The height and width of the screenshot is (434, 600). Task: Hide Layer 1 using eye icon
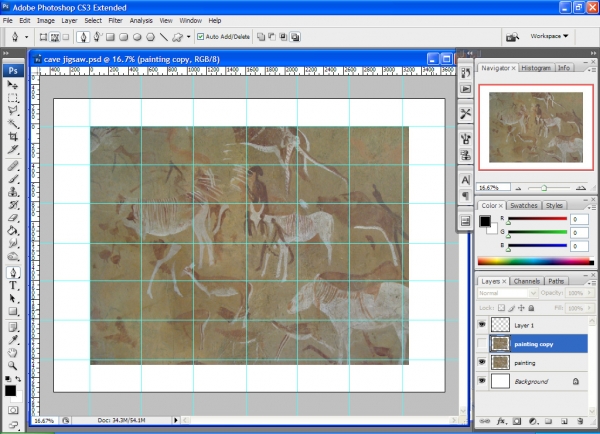tap(482, 325)
